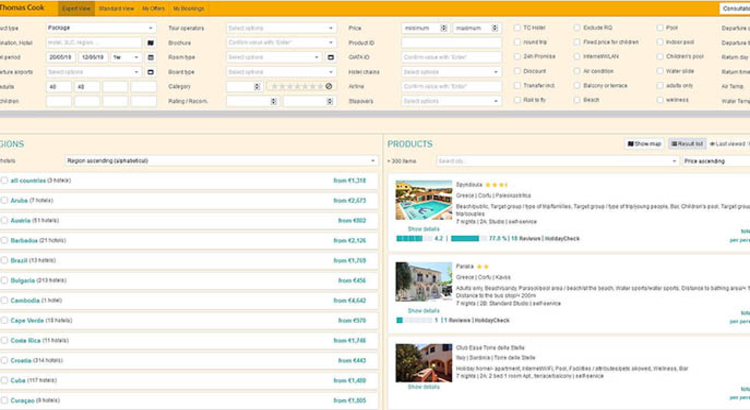Switch to the Expert View tab

pyautogui.click(x=77, y=9)
